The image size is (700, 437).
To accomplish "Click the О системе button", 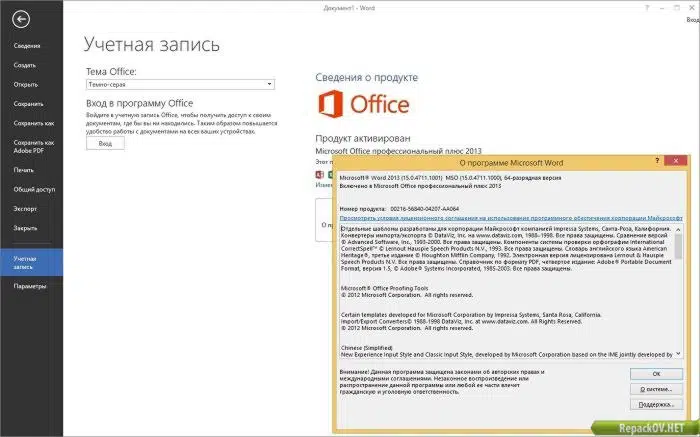I will (x=656, y=389).
